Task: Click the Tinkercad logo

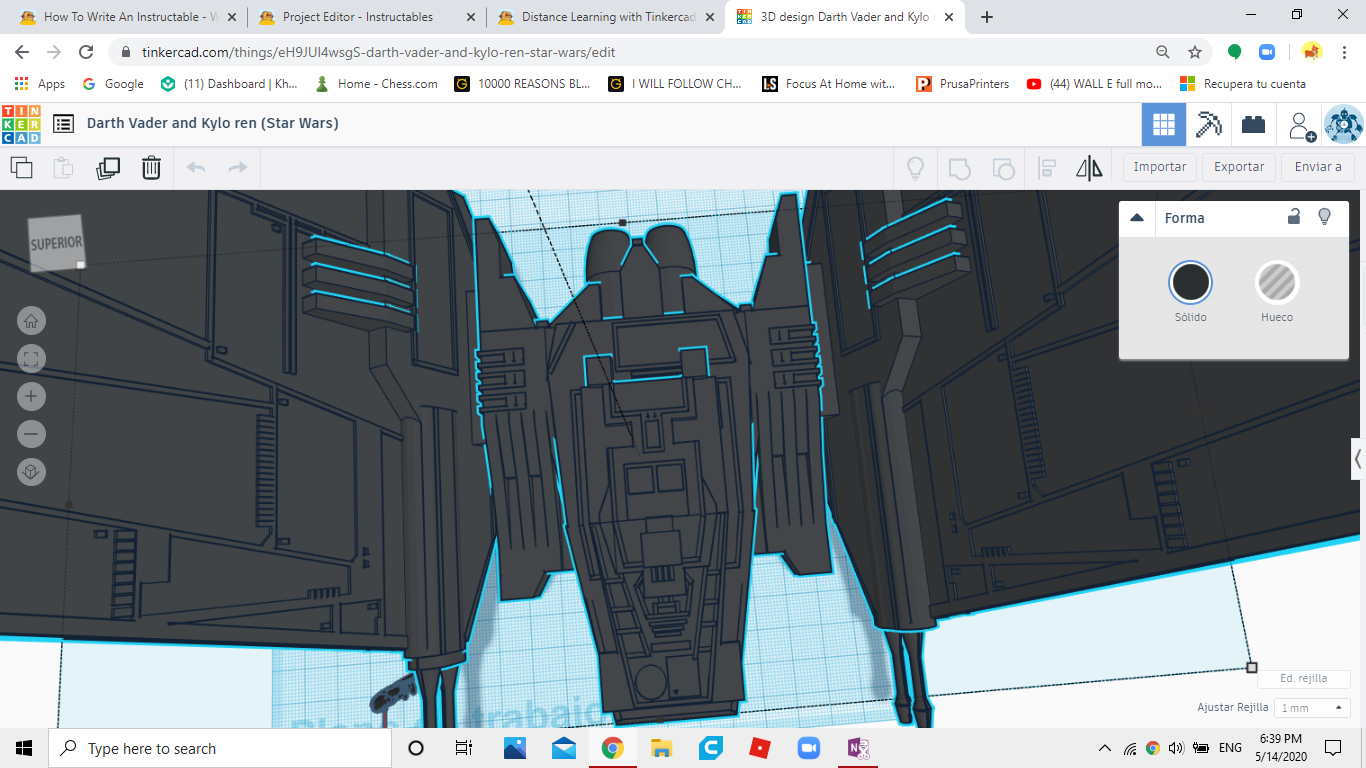Action: click(21, 124)
